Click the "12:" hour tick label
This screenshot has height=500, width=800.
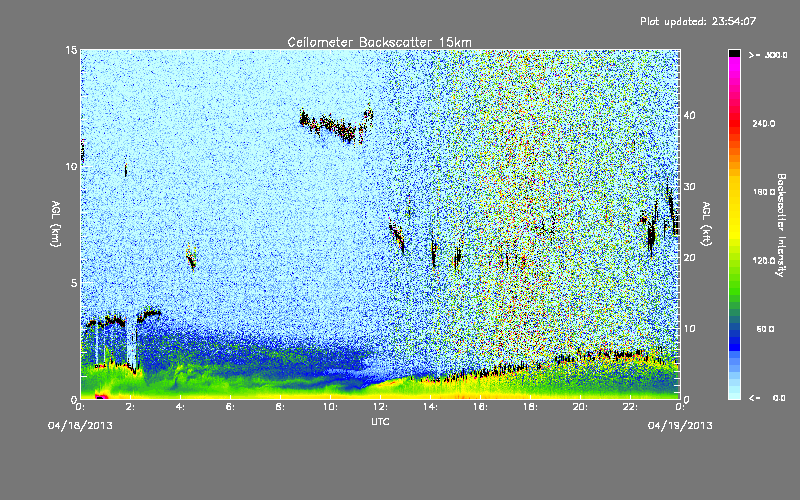pos(380,407)
